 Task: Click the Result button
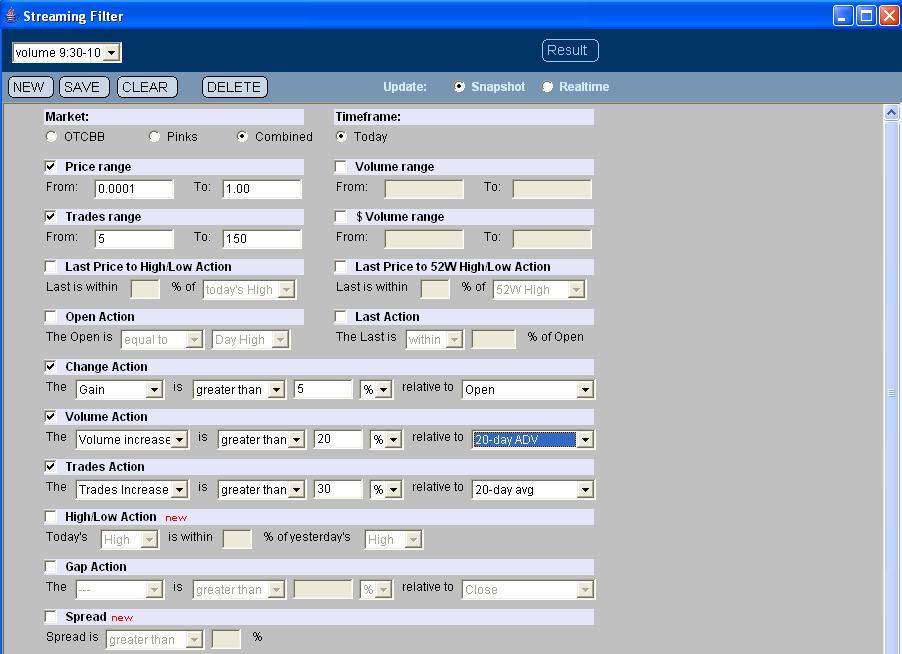570,50
